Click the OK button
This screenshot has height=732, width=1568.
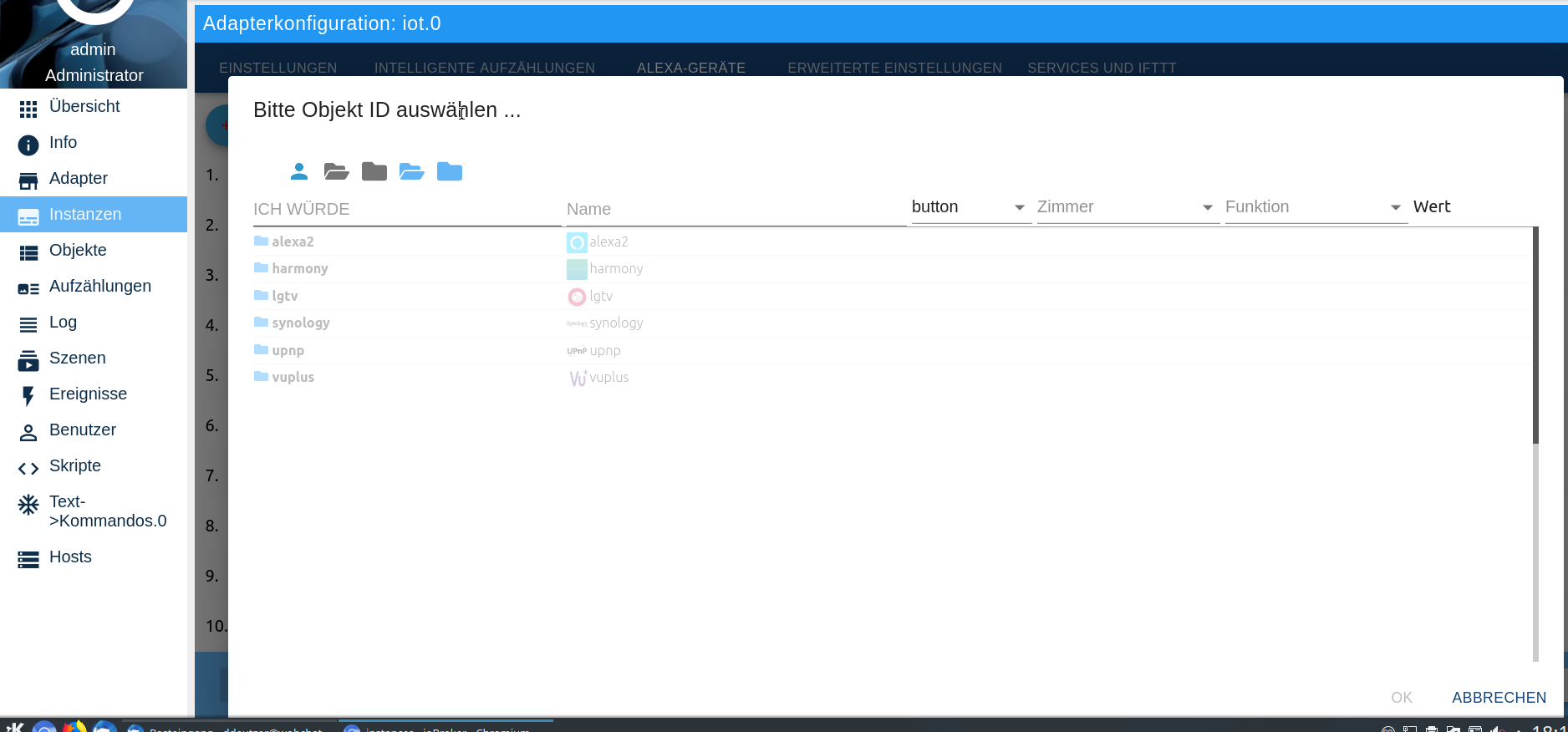[x=1402, y=698]
